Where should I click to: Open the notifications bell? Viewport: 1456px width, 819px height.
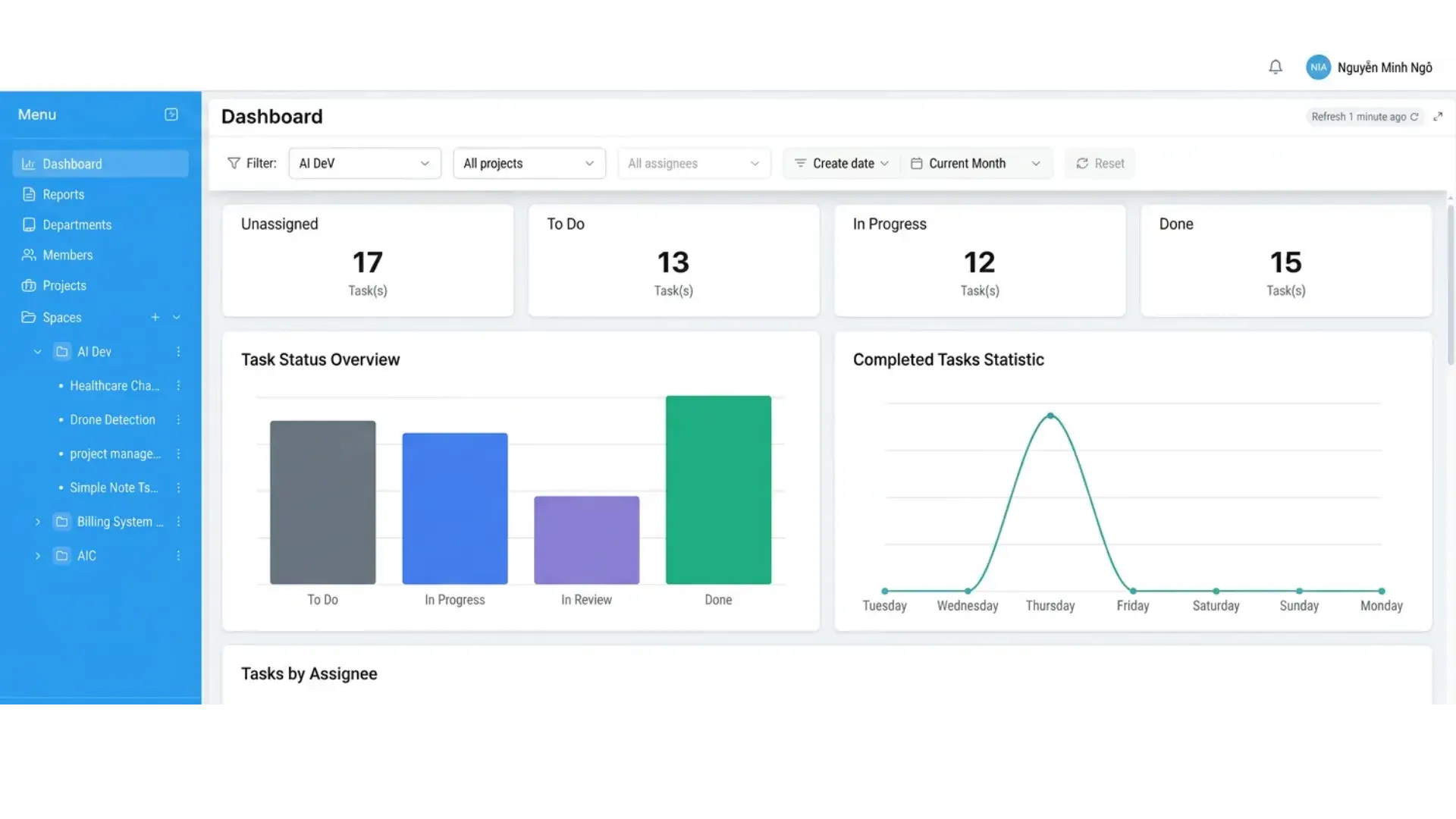point(1276,67)
